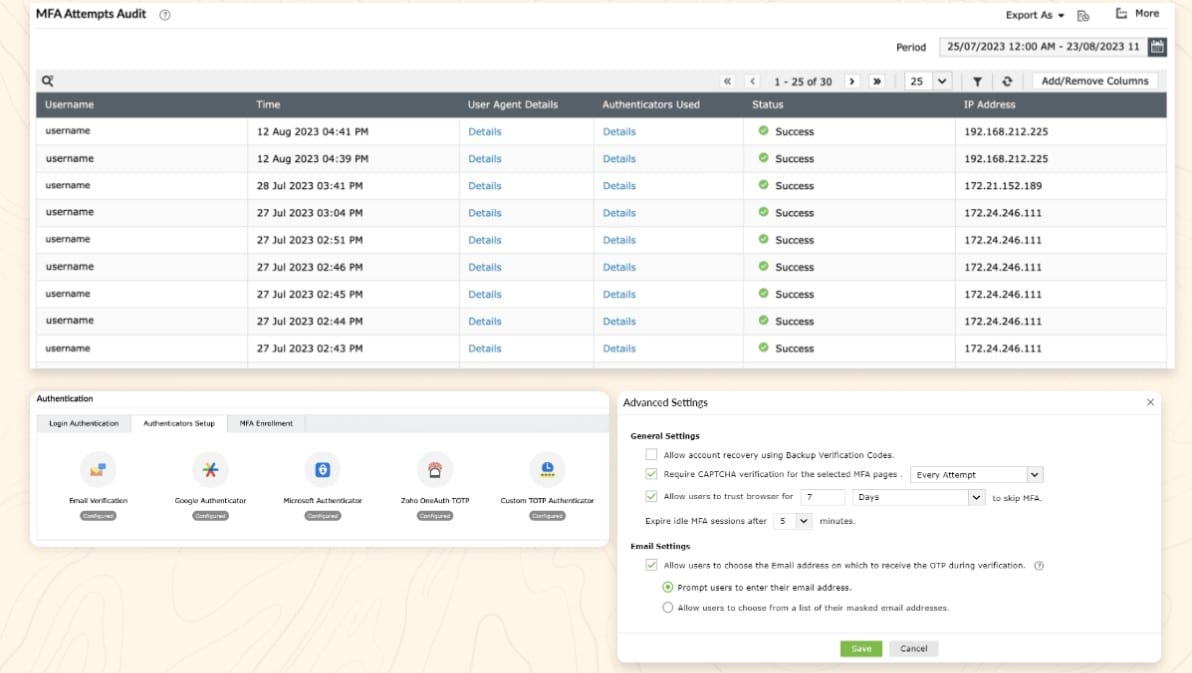The height and width of the screenshot is (673, 1192).
Task: Click the Configured badge under Google Authenticator
Action: pos(211,516)
